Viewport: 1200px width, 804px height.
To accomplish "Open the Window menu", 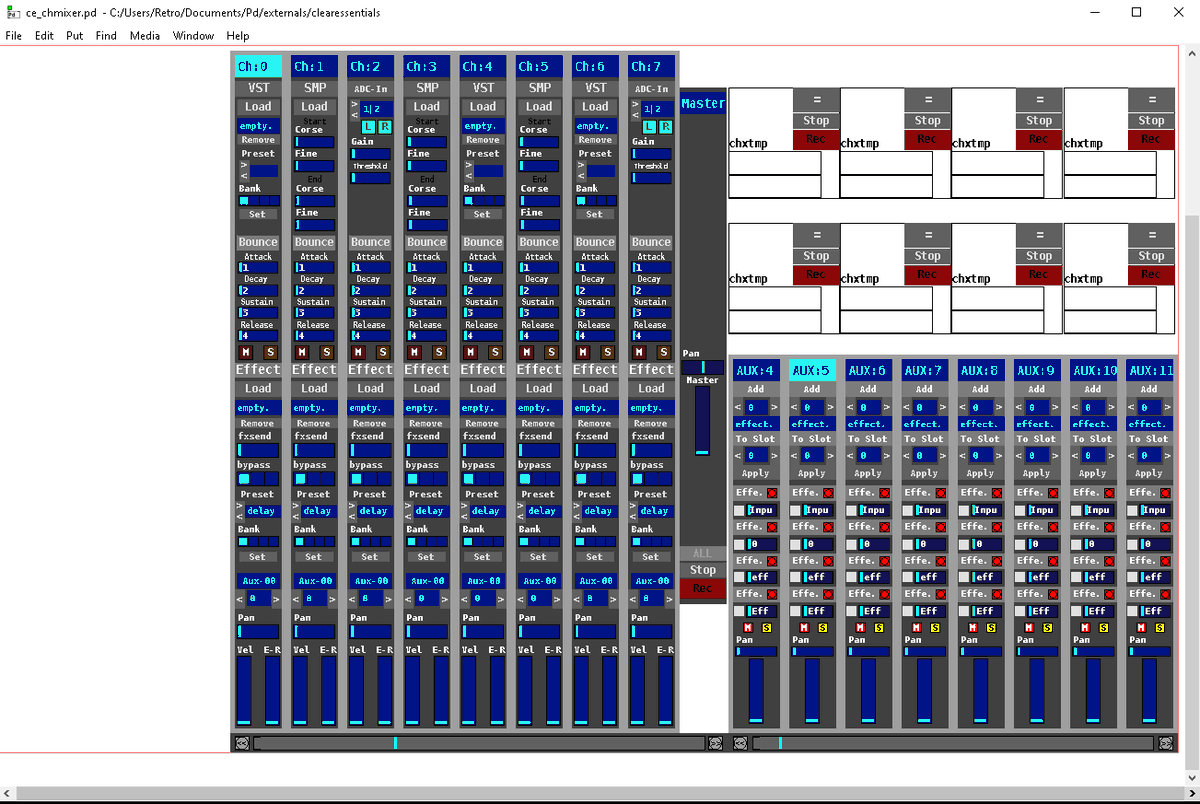I will (193, 36).
